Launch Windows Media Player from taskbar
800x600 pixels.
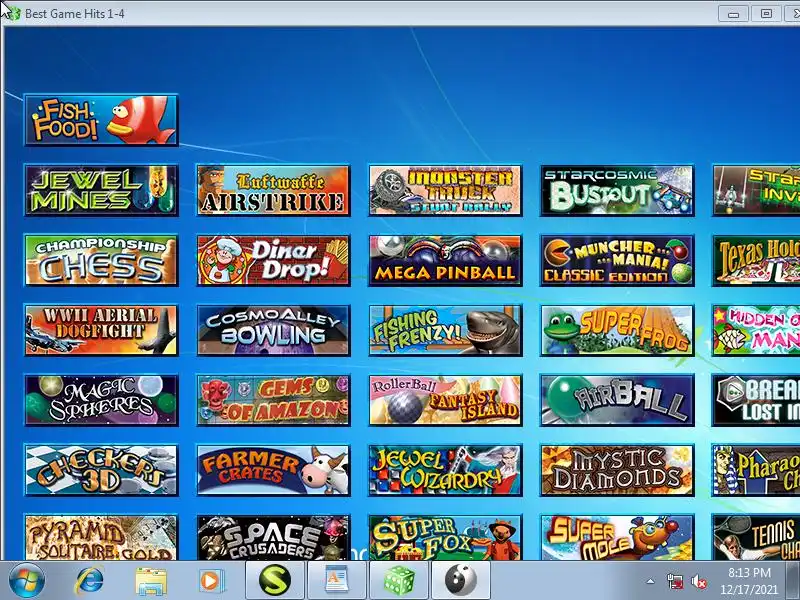(211, 581)
